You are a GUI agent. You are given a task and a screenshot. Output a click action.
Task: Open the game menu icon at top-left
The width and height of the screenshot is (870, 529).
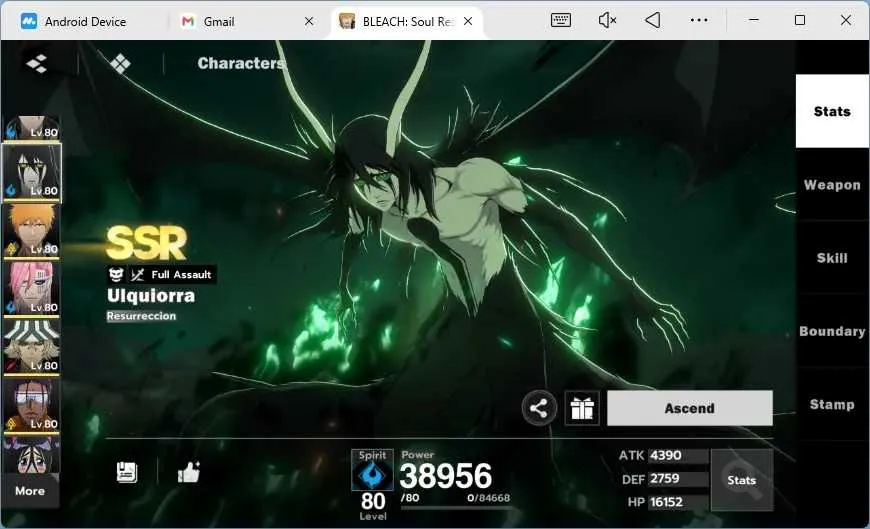click(37, 63)
